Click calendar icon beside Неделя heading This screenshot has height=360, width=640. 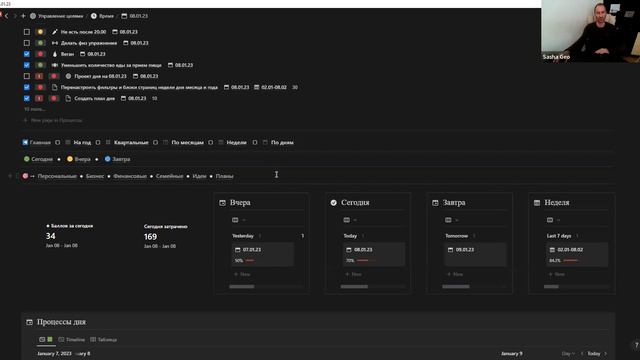click(537, 202)
